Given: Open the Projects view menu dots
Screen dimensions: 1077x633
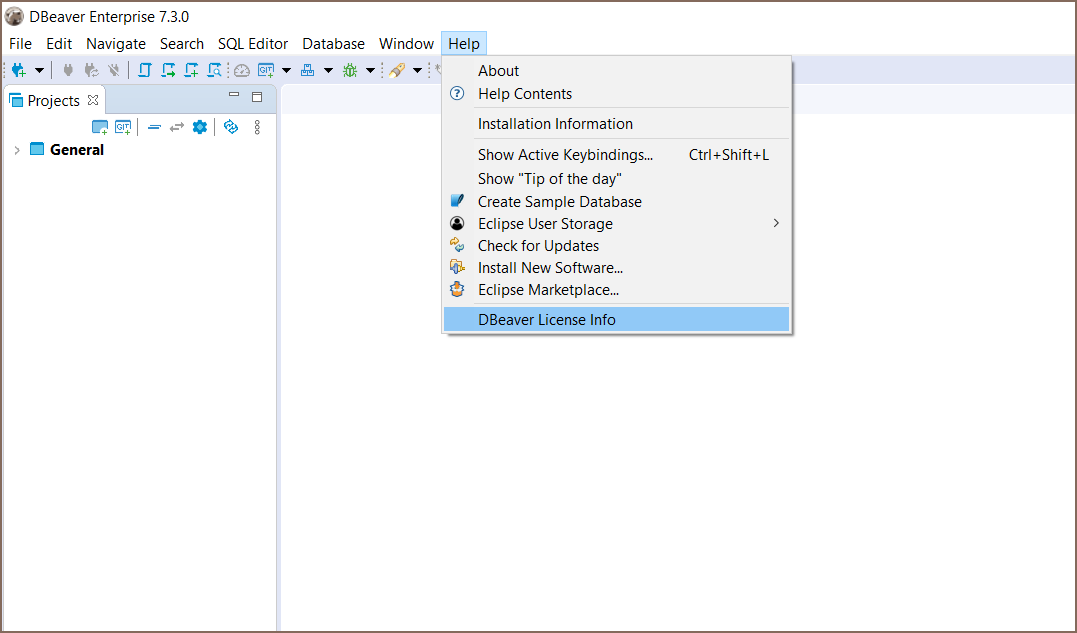Looking at the screenshot, I should pyautogui.click(x=257, y=127).
